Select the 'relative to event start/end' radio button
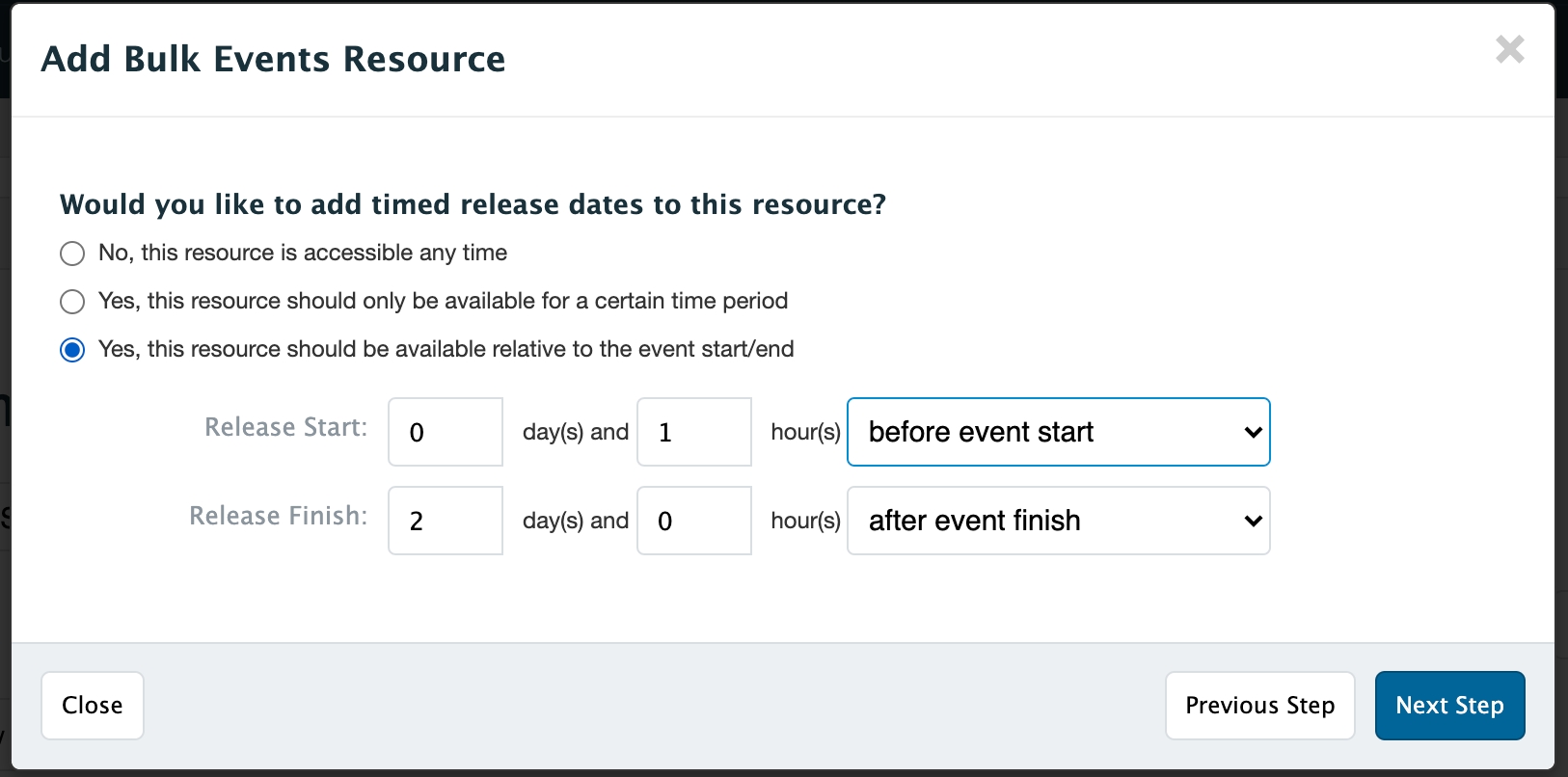The image size is (1568, 777). pyautogui.click(x=72, y=350)
